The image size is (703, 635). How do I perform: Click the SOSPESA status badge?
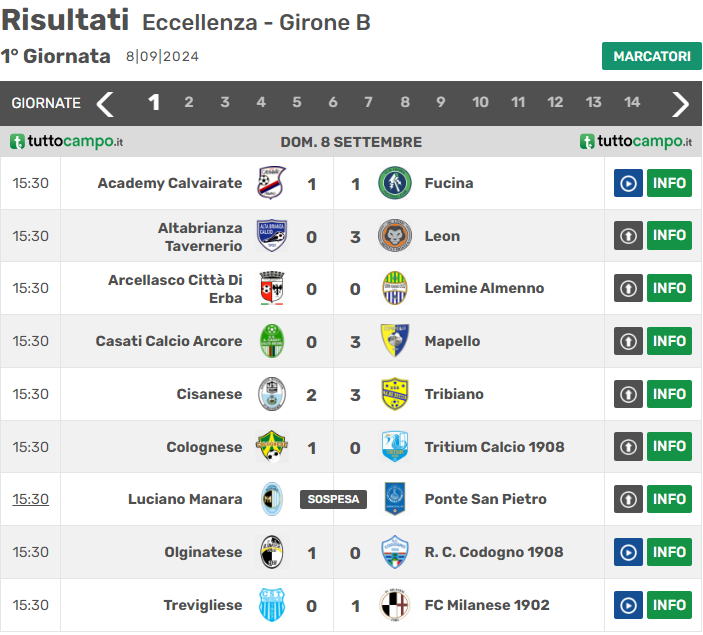tap(333, 499)
